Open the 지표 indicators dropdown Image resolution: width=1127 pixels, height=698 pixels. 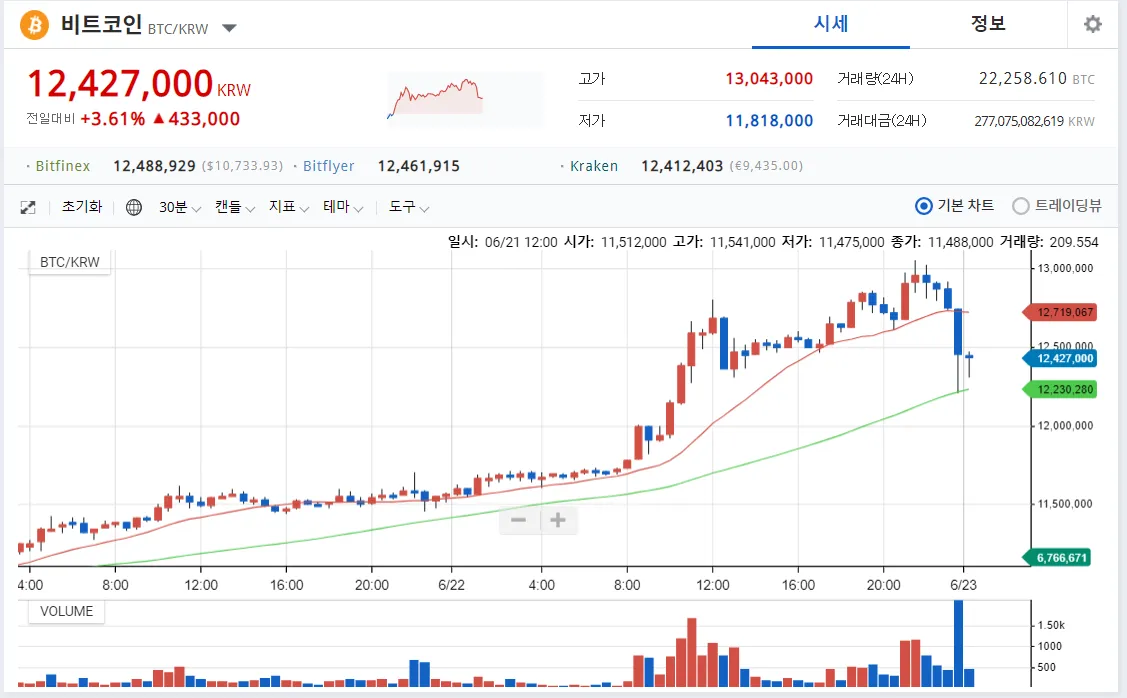(289, 208)
